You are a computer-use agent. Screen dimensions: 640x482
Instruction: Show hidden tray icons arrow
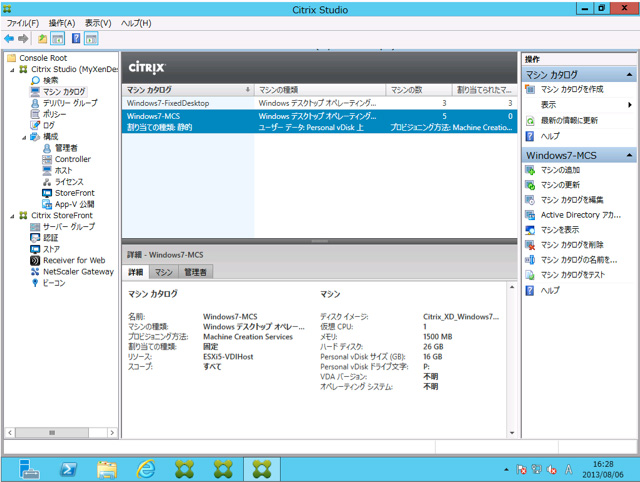506,470
